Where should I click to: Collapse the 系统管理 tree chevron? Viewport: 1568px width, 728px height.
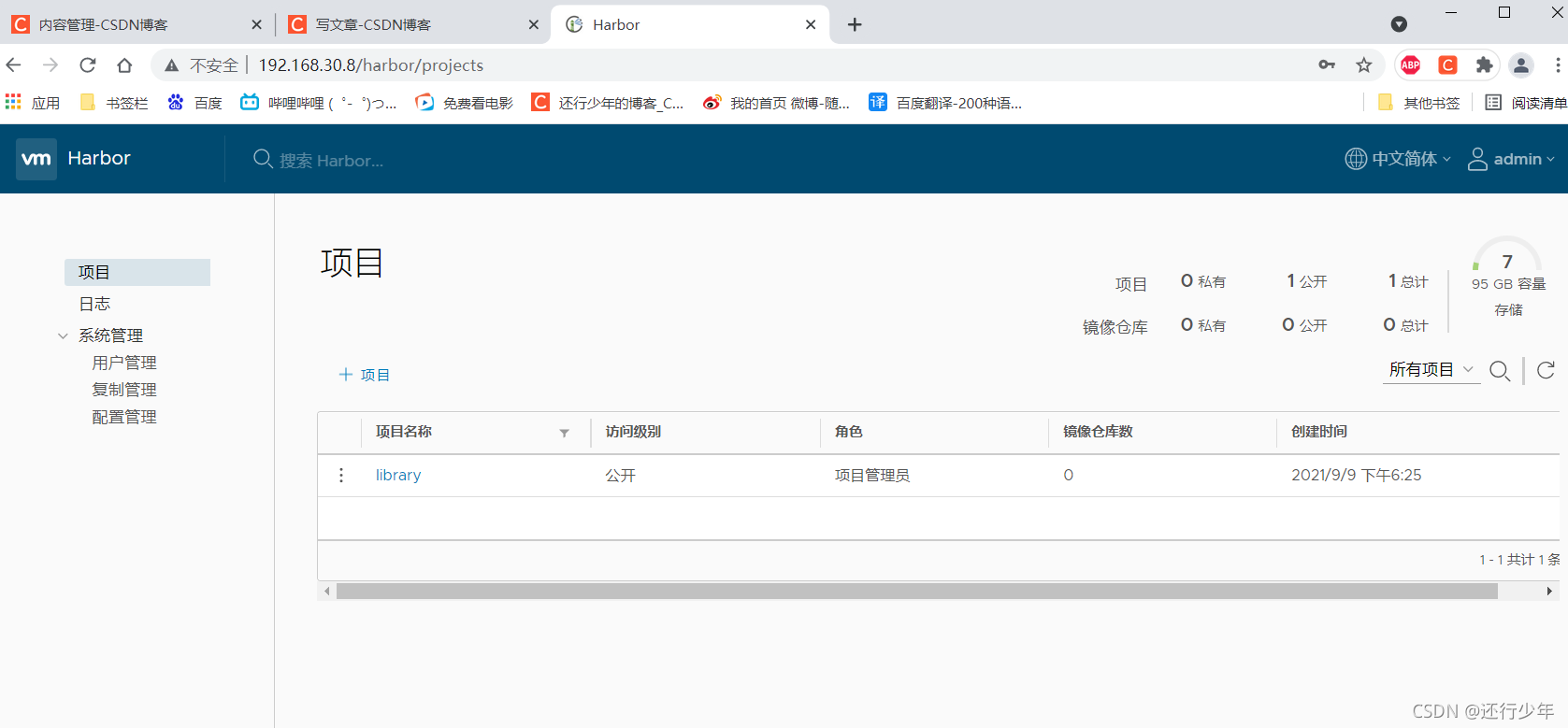(x=63, y=335)
